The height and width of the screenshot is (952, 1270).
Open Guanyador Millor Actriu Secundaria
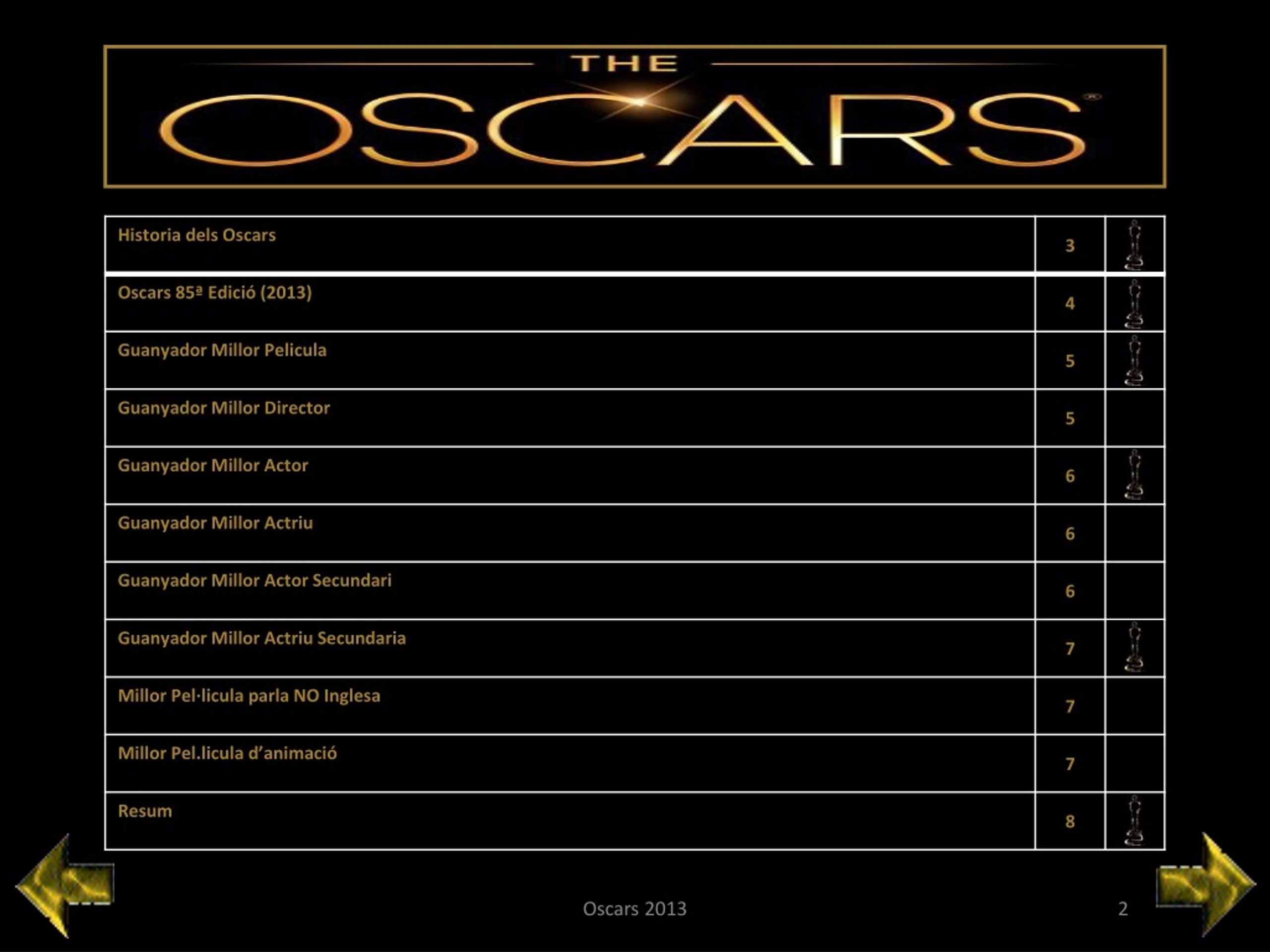(x=262, y=638)
